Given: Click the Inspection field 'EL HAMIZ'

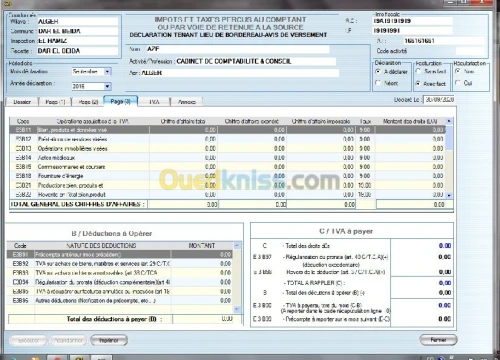Looking at the screenshot, I should (x=77, y=41).
